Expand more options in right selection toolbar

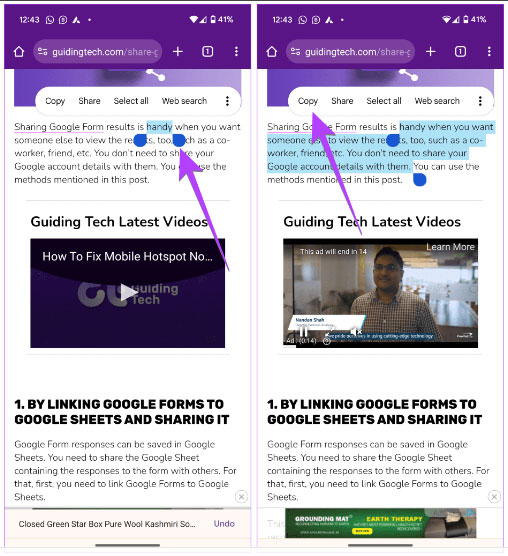480,101
